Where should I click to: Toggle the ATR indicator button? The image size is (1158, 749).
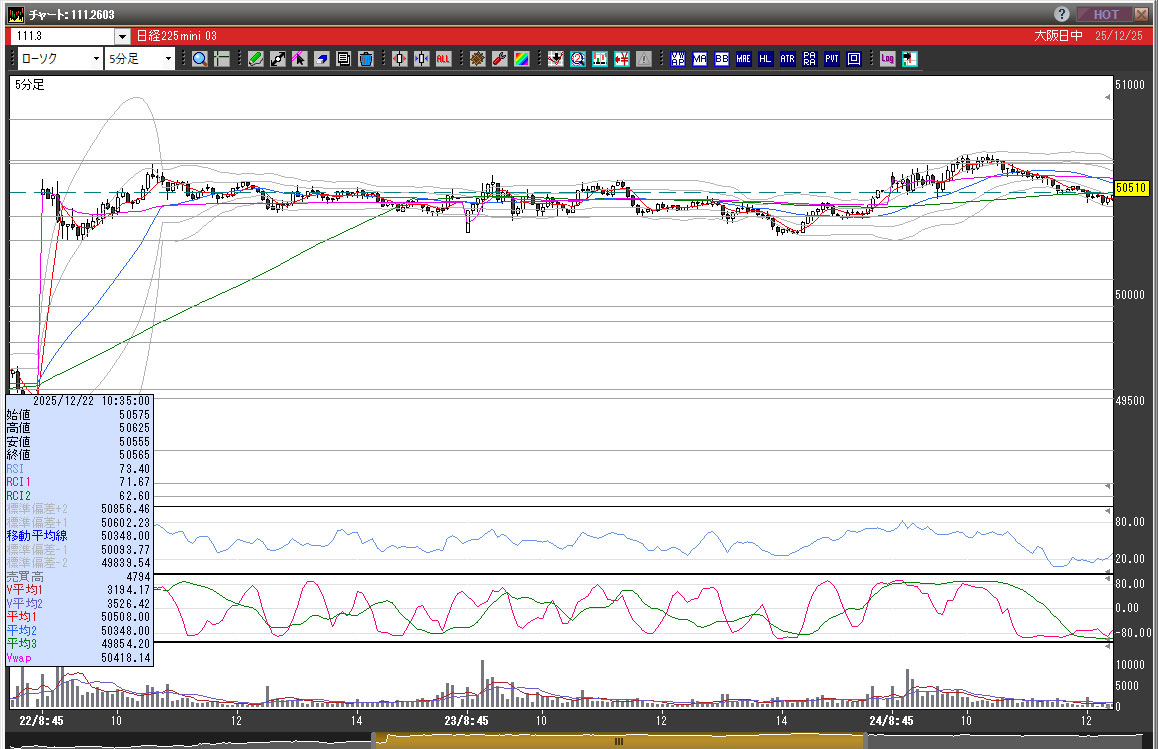pyautogui.click(x=787, y=59)
